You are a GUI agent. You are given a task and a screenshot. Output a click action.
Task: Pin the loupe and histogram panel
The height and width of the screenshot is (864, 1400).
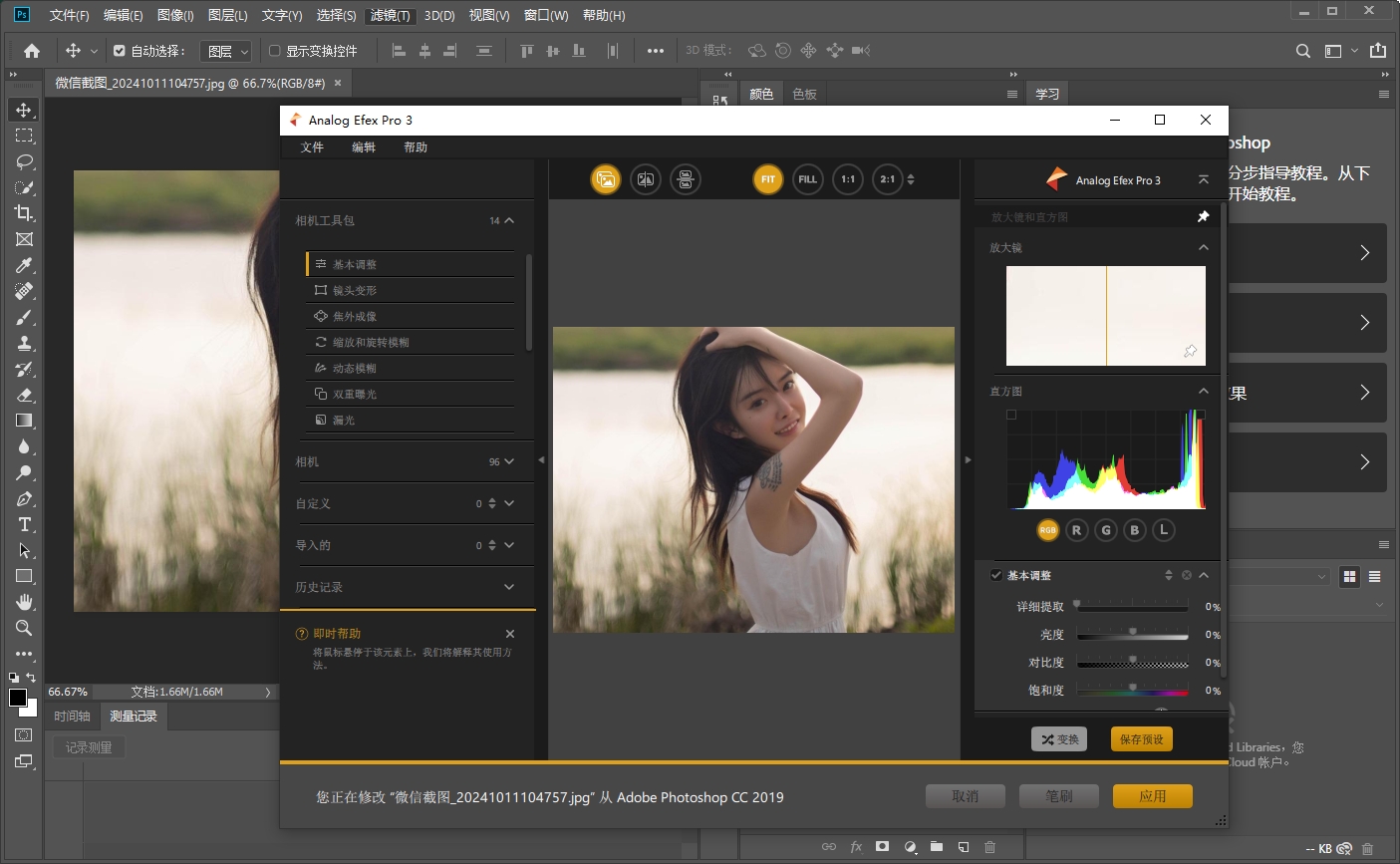(x=1203, y=216)
